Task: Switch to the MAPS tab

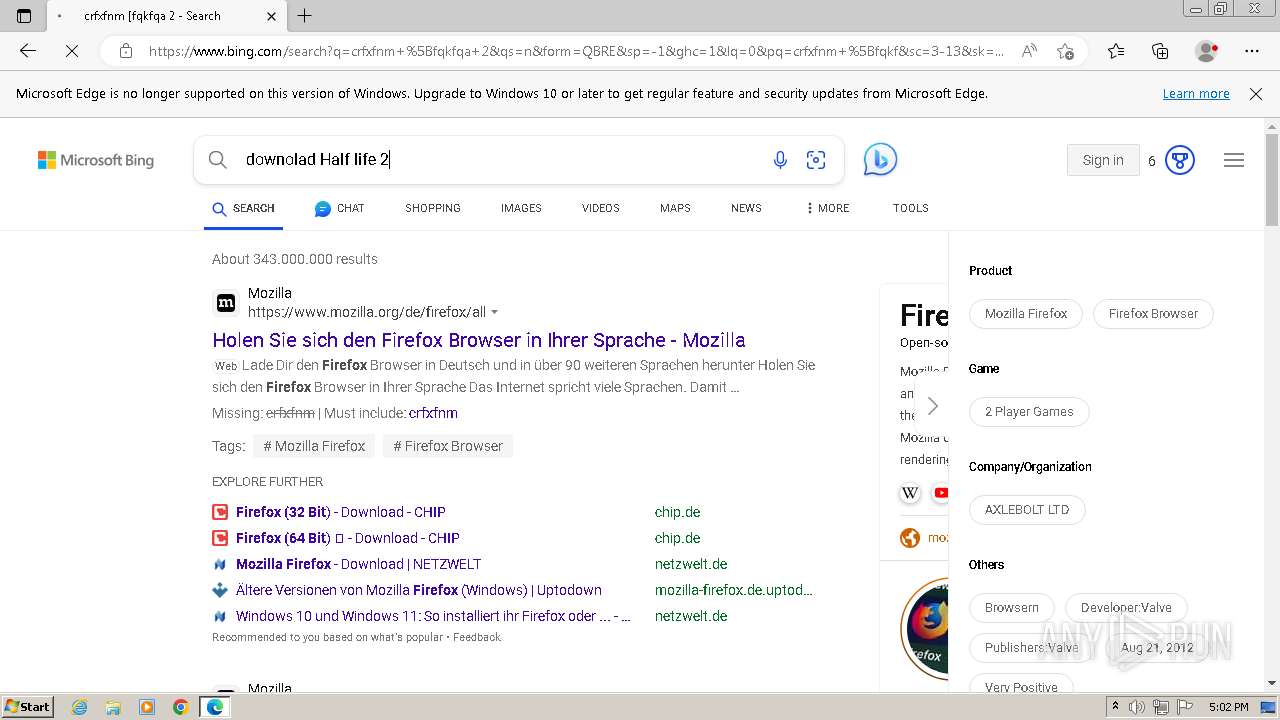Action: pos(675,208)
